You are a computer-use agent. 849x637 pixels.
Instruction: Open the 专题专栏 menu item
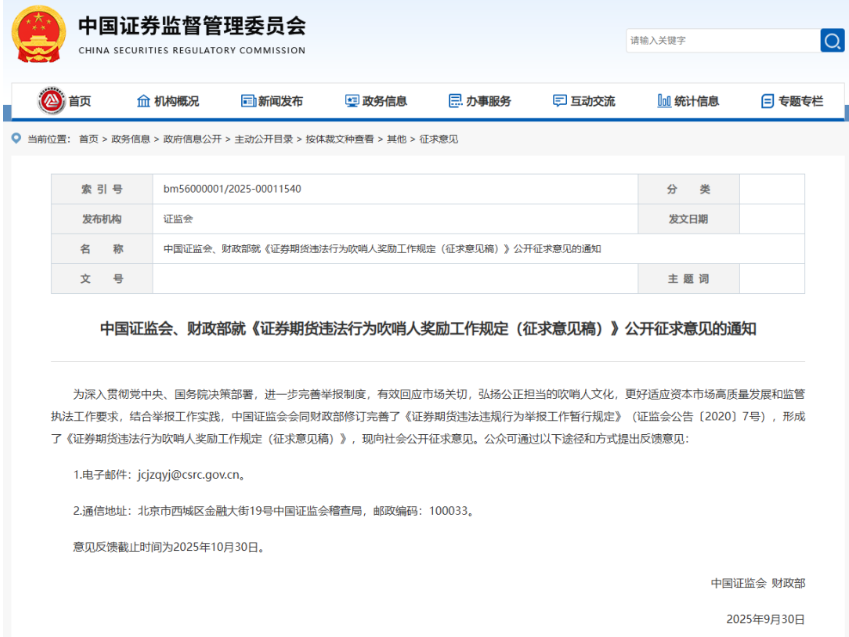[800, 101]
